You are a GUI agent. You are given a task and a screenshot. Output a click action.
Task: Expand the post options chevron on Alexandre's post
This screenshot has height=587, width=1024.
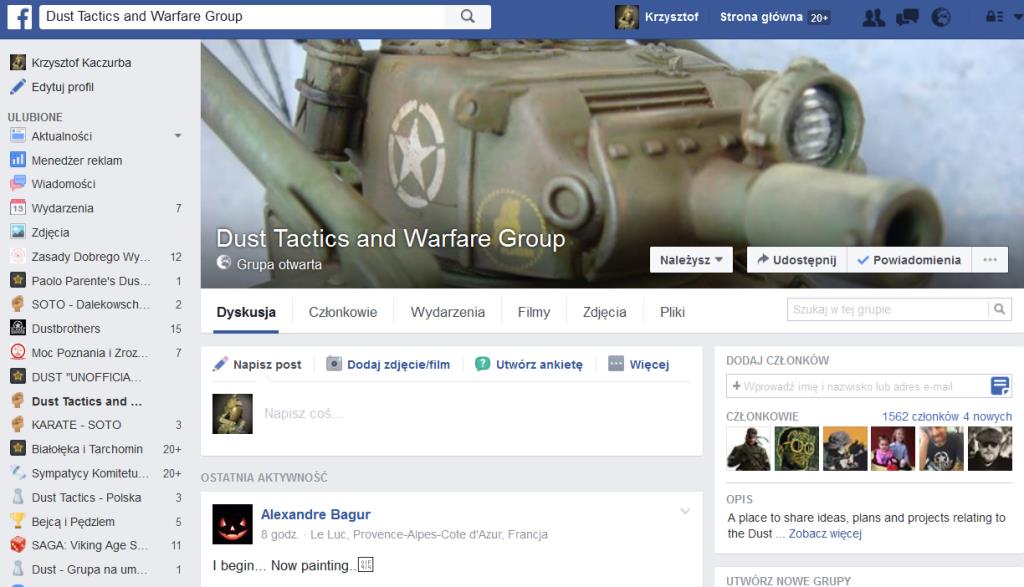pos(685,511)
